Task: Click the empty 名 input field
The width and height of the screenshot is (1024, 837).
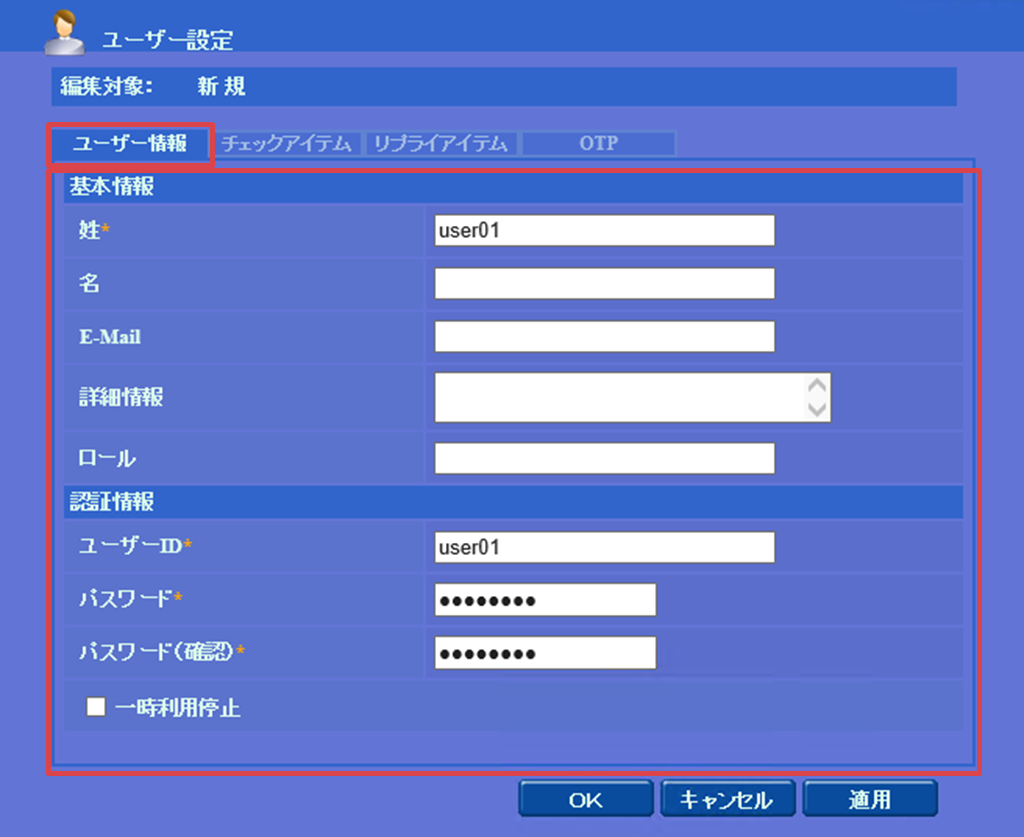Action: coord(604,284)
